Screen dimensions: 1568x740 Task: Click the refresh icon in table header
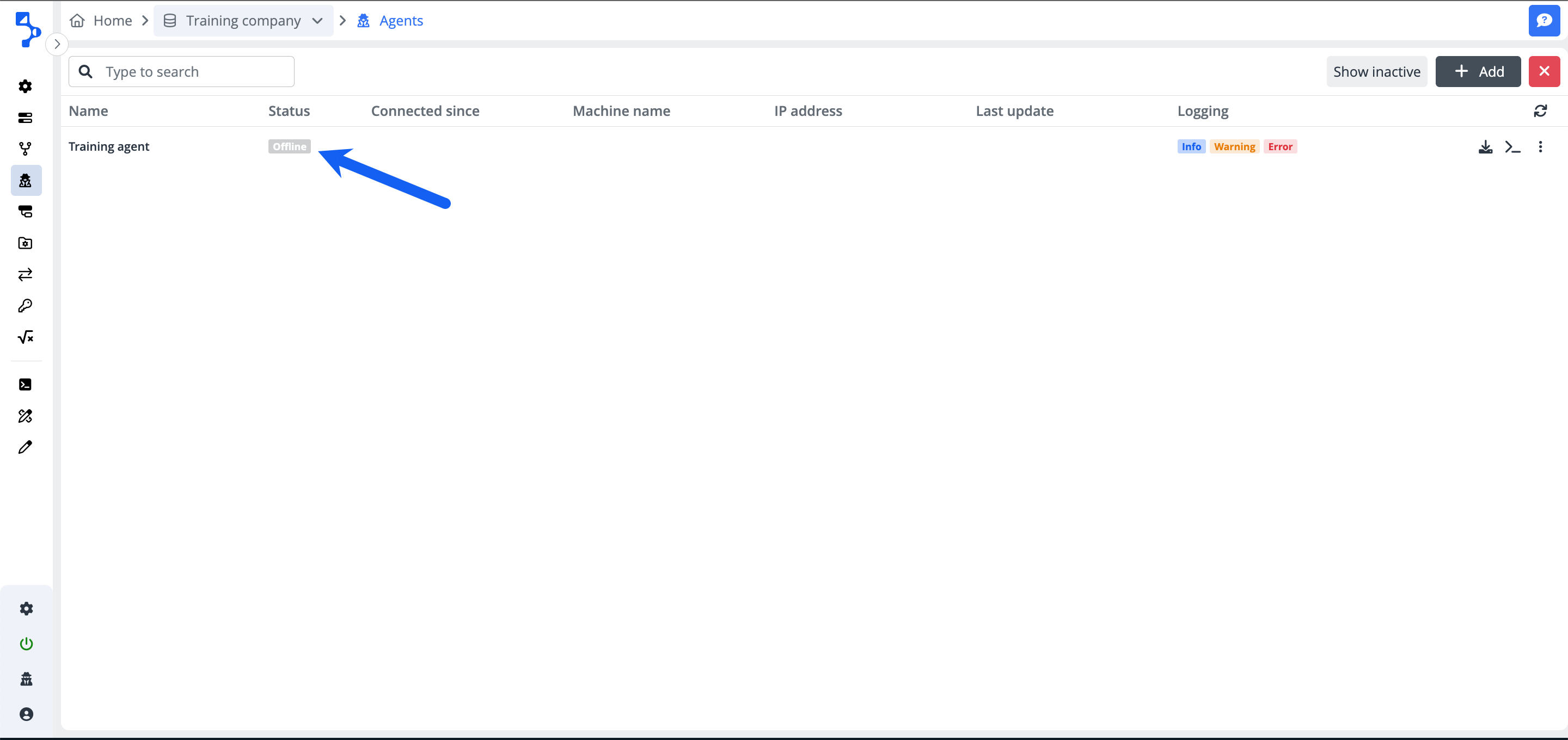[x=1540, y=111]
